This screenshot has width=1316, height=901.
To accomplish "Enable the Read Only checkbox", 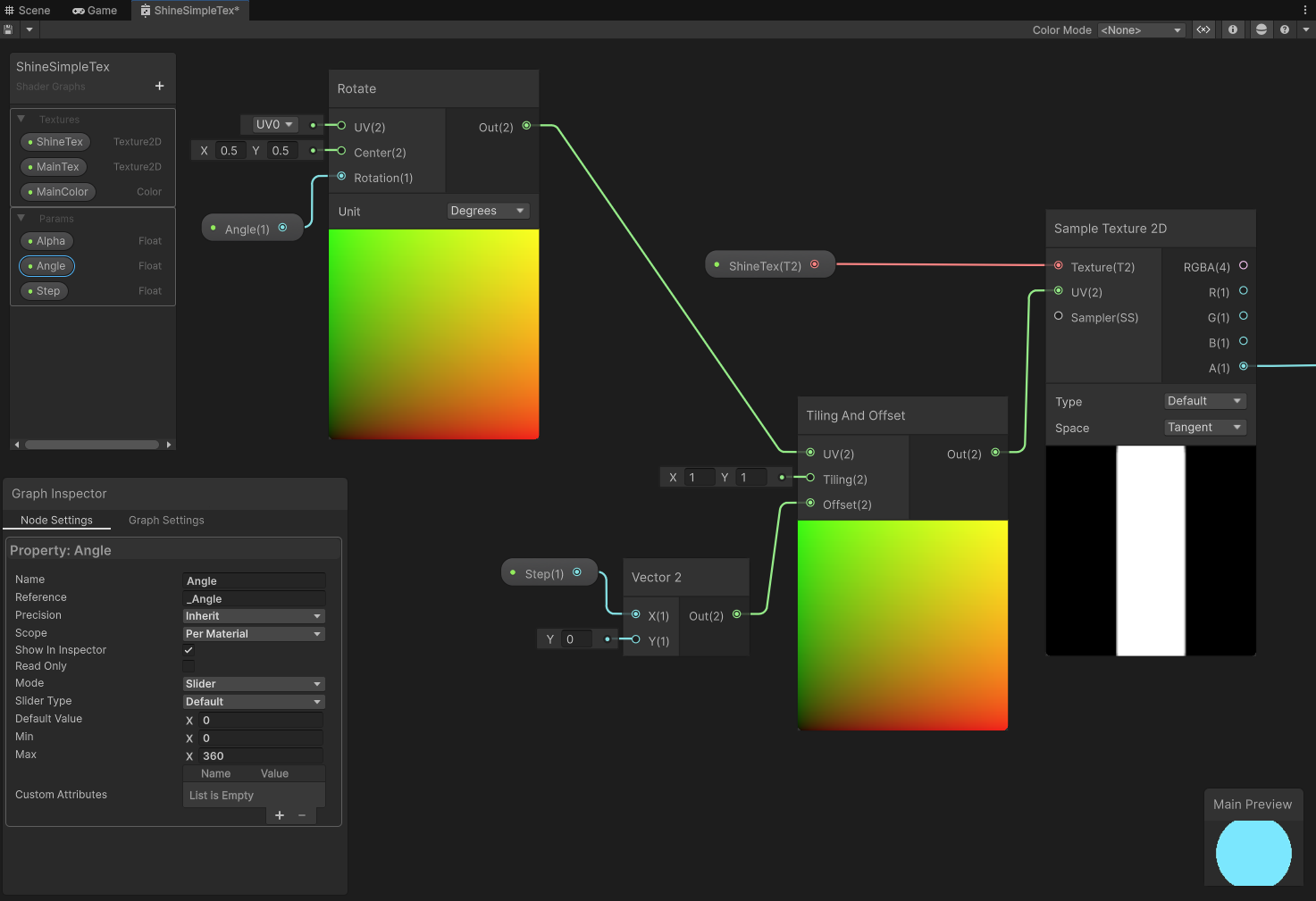I will click(x=189, y=666).
